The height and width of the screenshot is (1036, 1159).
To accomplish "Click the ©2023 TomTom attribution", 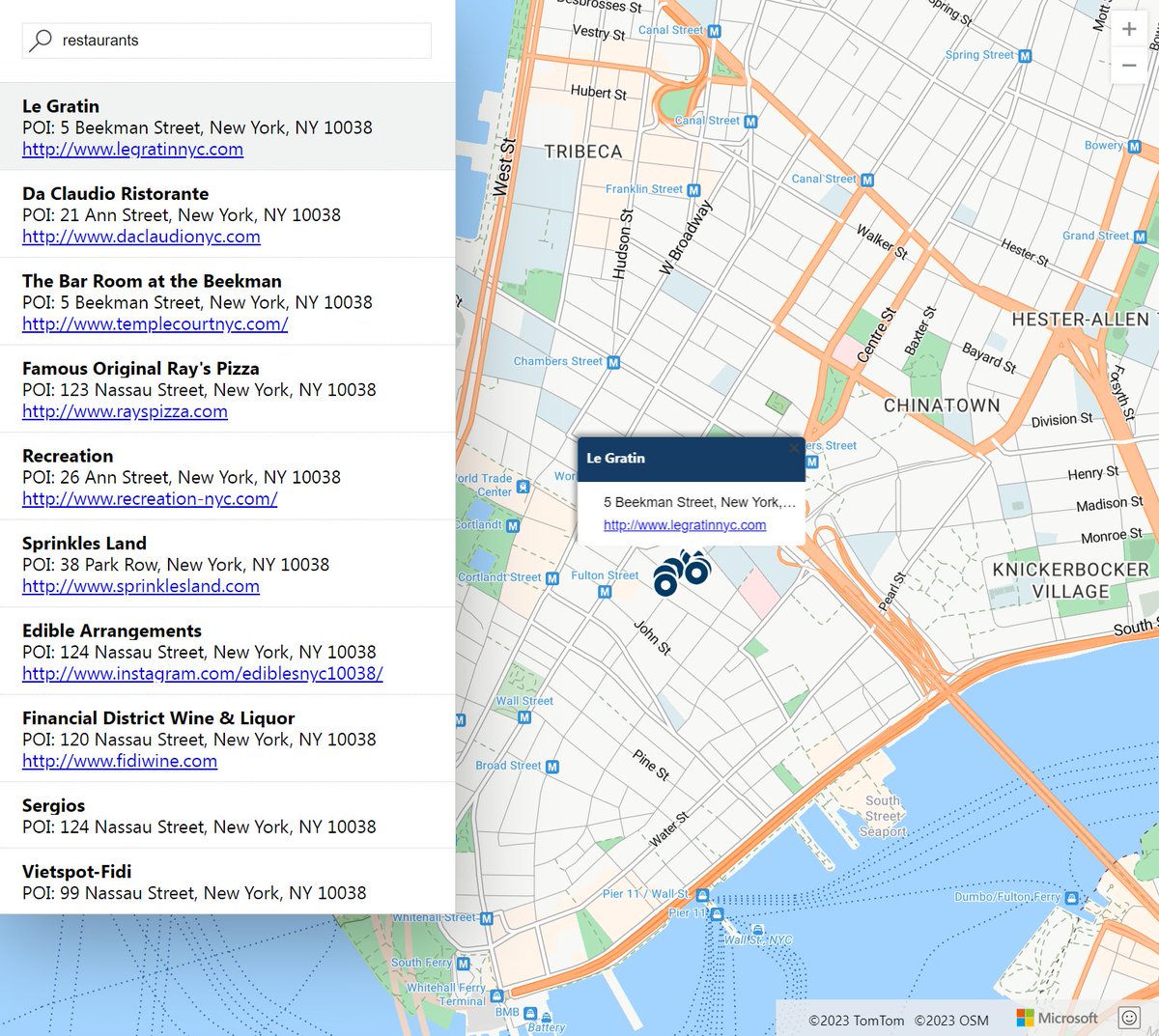I will click(x=856, y=1021).
